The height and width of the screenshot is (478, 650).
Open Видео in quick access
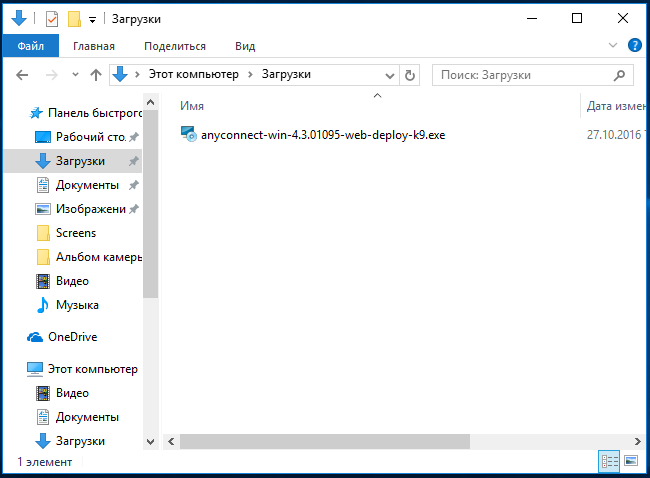point(72,281)
